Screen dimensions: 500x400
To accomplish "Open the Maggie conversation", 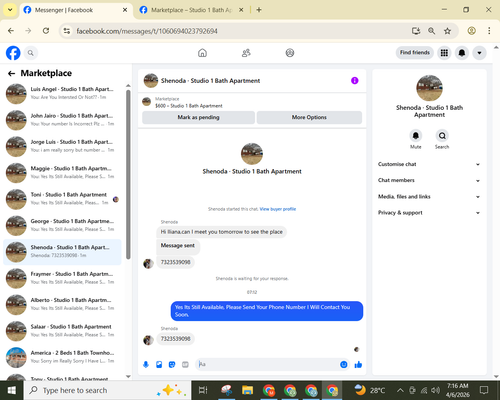I will 62,172.
